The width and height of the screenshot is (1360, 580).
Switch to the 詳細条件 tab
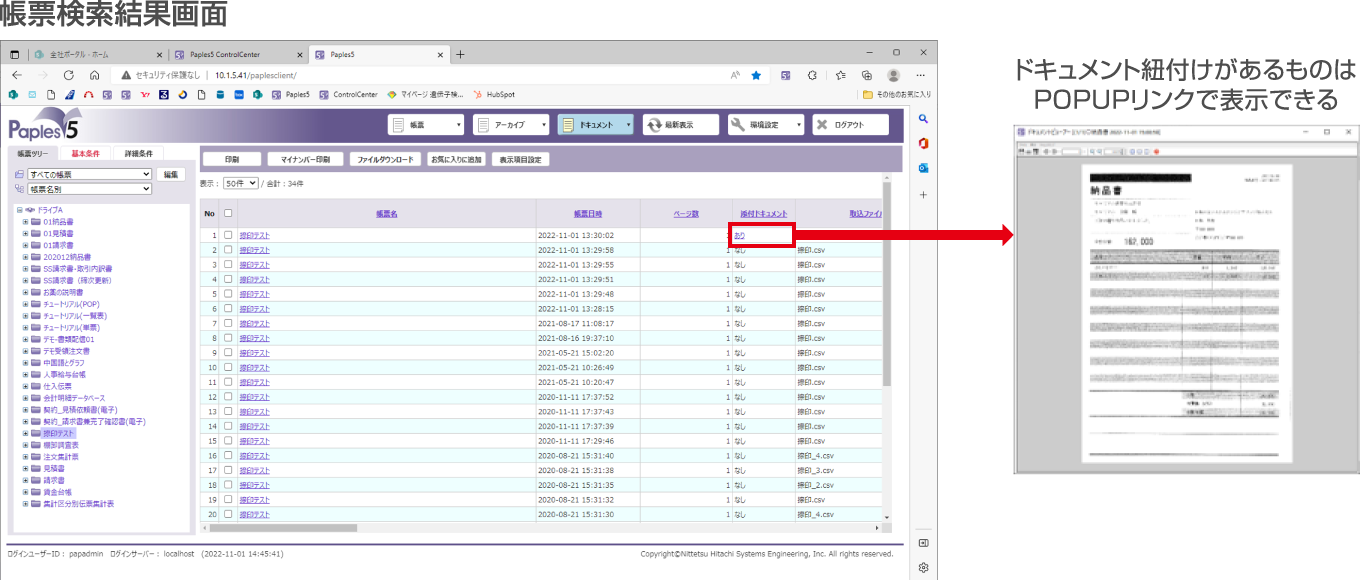[x=139, y=153]
